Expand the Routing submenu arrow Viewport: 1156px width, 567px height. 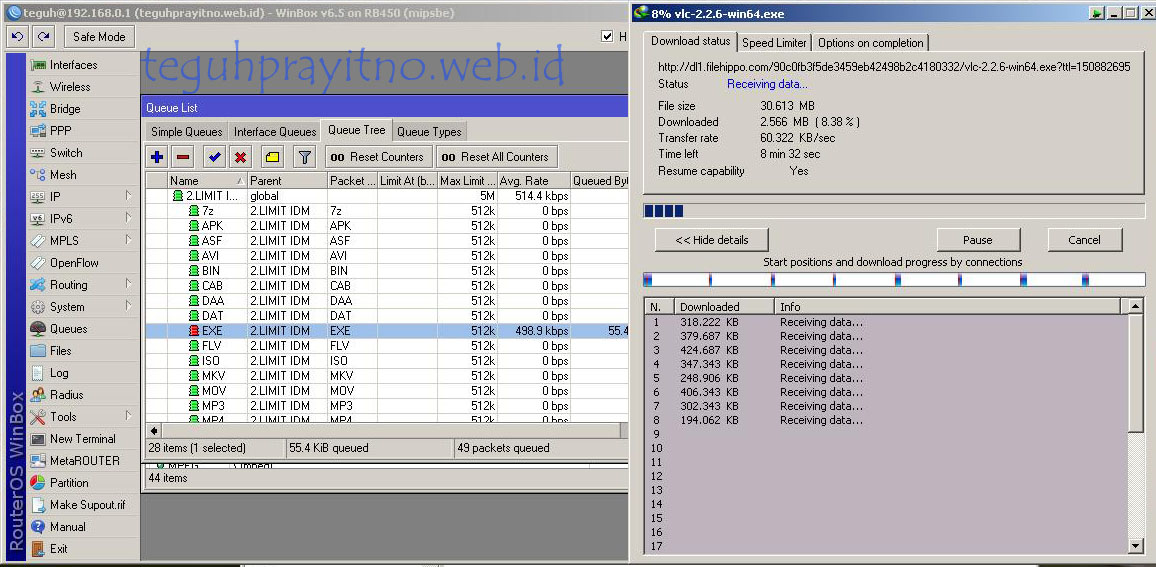[x=128, y=285]
